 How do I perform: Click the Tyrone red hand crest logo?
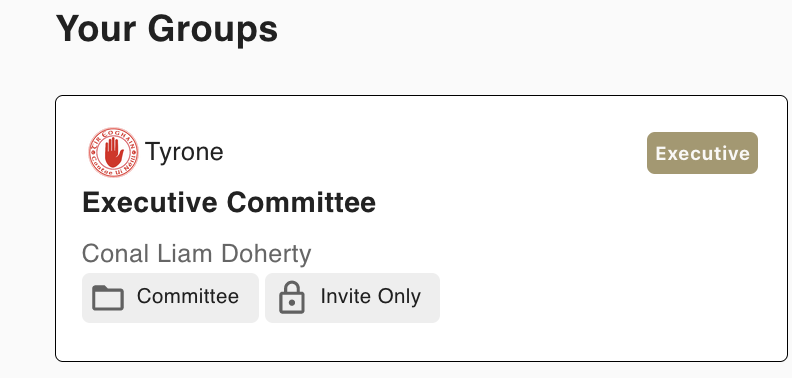114,152
